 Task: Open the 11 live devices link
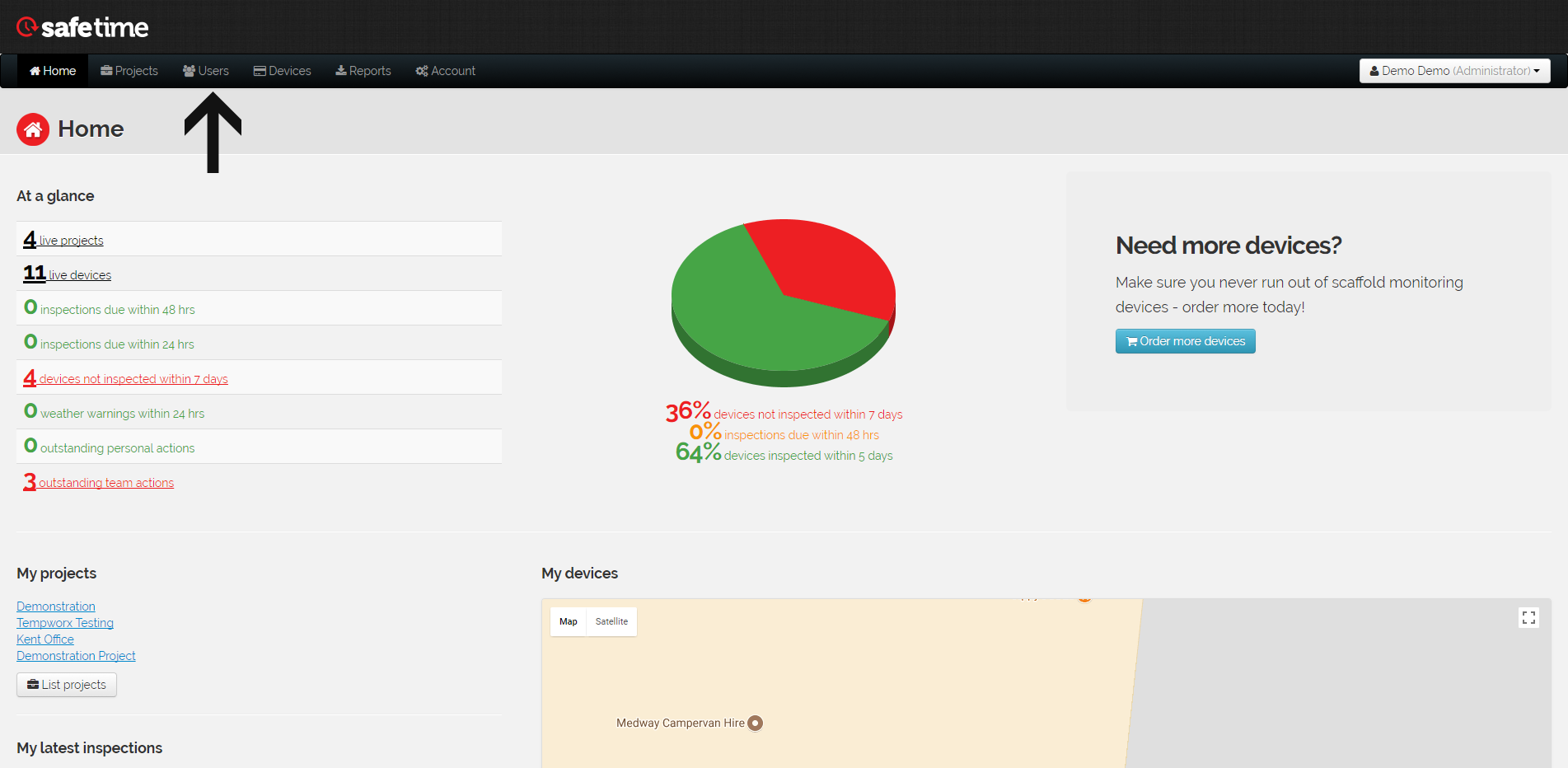68,274
